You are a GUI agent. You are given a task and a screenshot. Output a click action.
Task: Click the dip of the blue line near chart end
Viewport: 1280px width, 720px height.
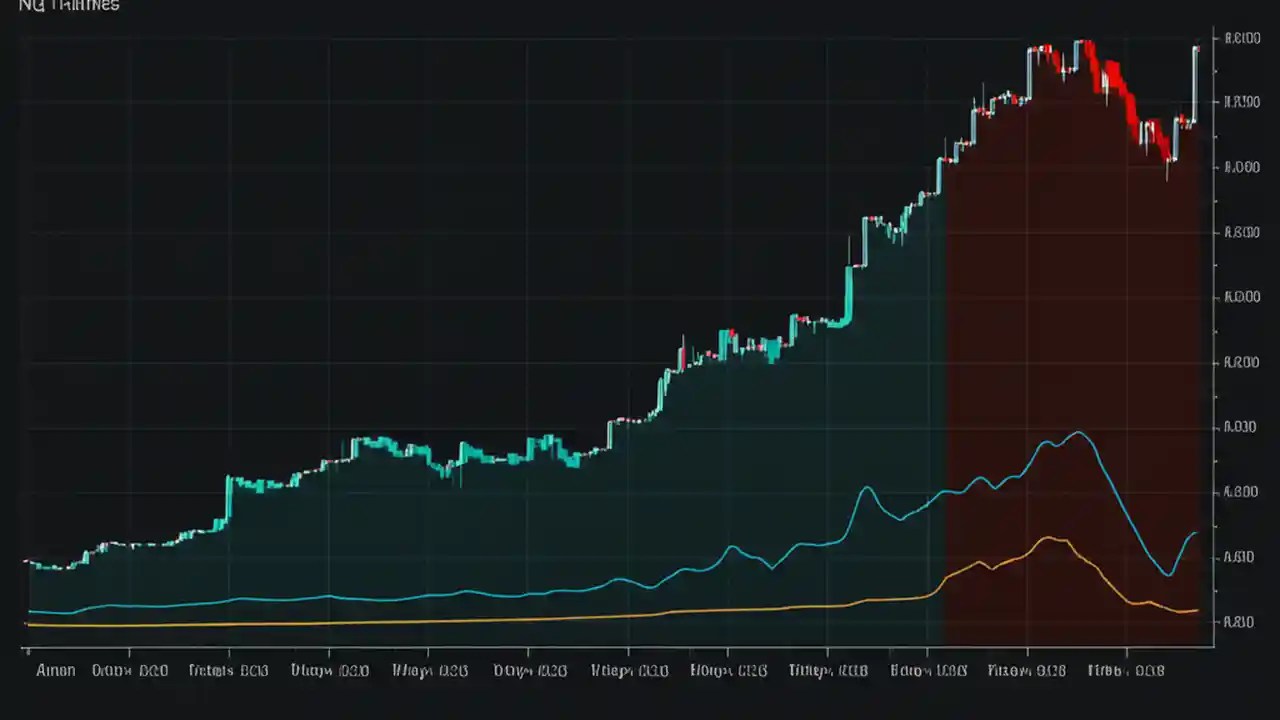point(1167,575)
